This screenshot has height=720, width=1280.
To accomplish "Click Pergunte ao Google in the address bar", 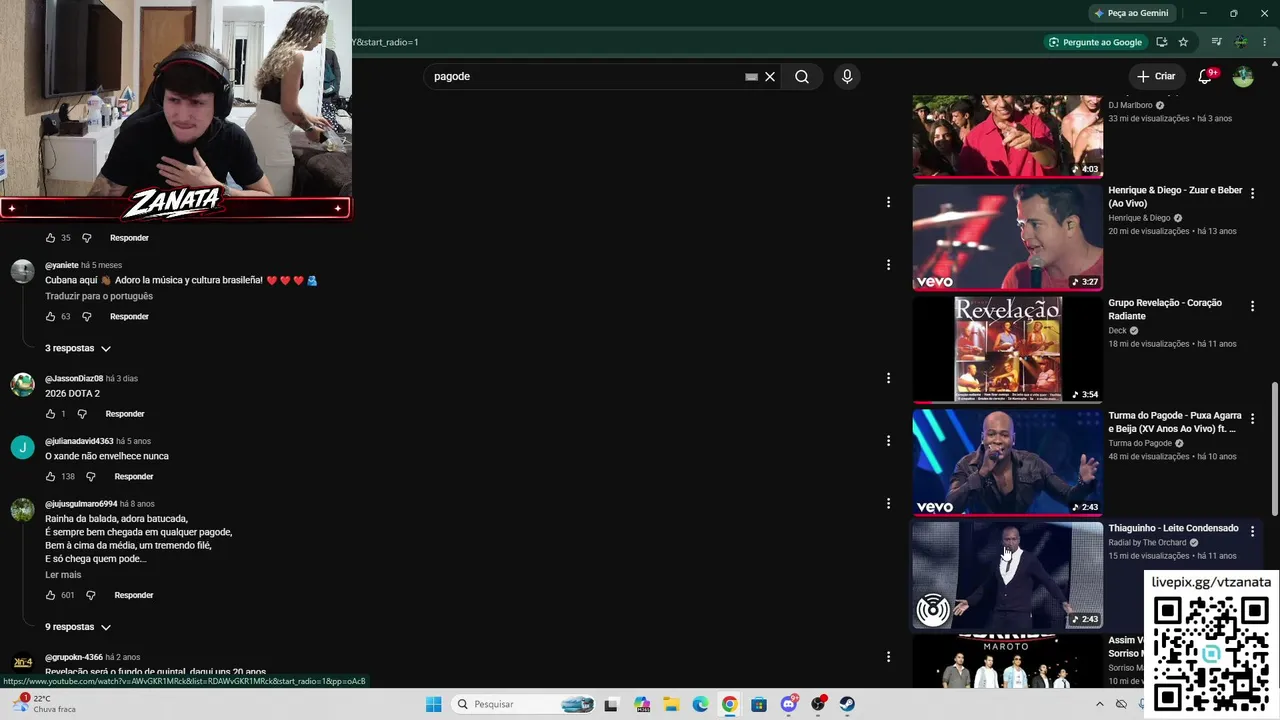I will (x=1095, y=42).
